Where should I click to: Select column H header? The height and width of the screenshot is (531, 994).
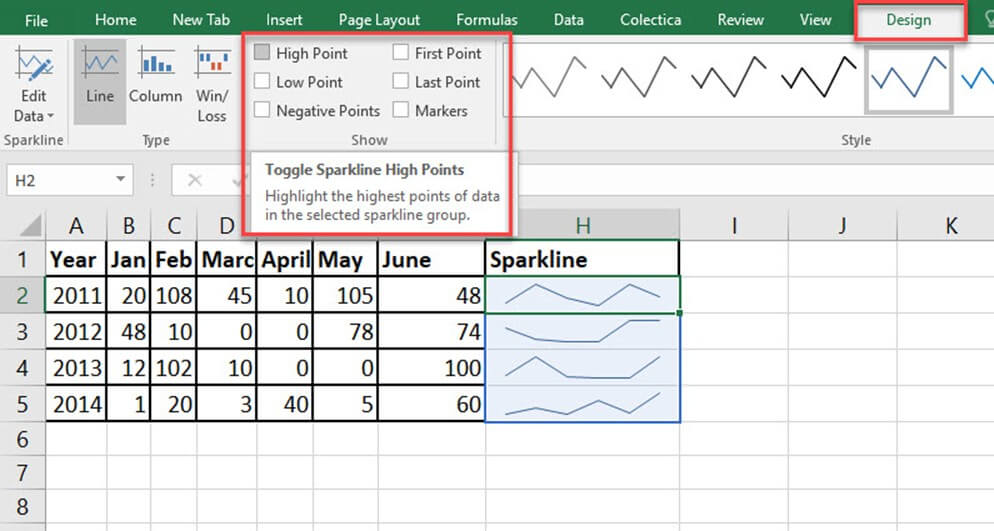(x=582, y=226)
